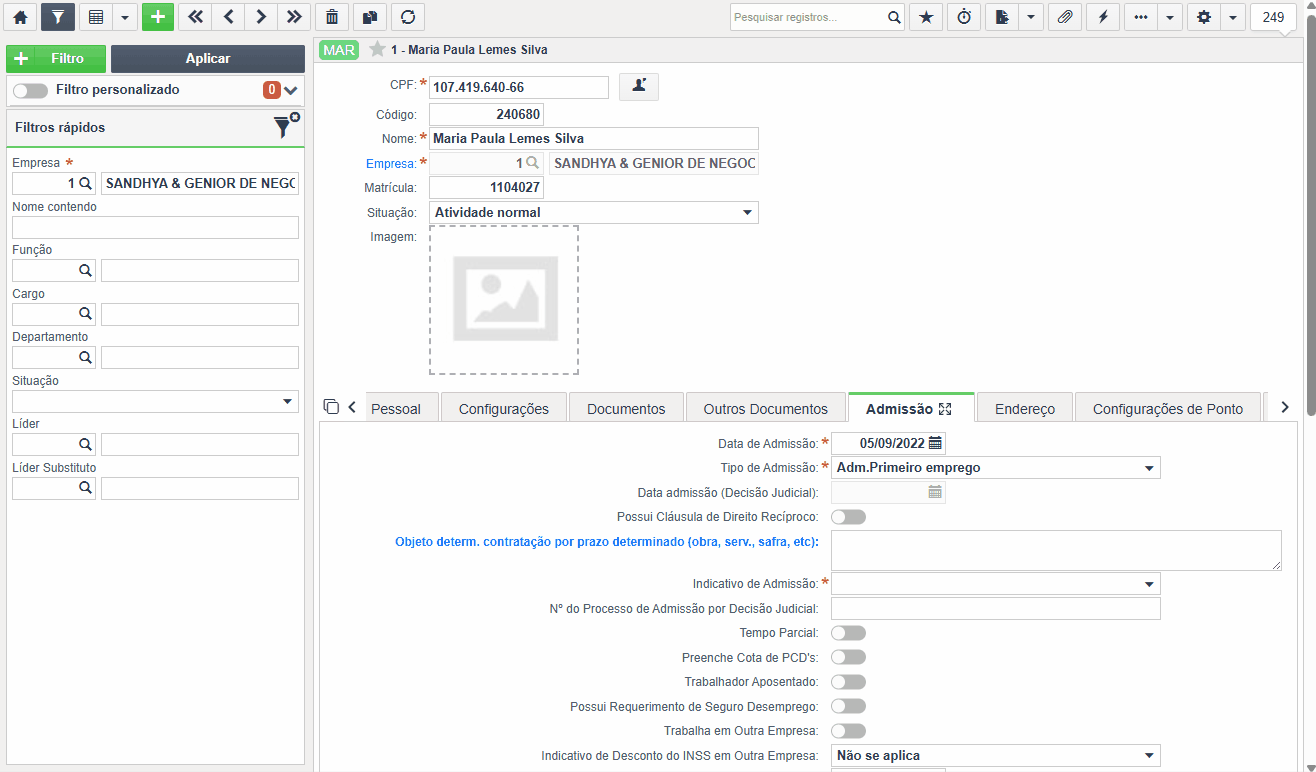
Task: Mark record as favorite with gray star
Action: pos(377,49)
